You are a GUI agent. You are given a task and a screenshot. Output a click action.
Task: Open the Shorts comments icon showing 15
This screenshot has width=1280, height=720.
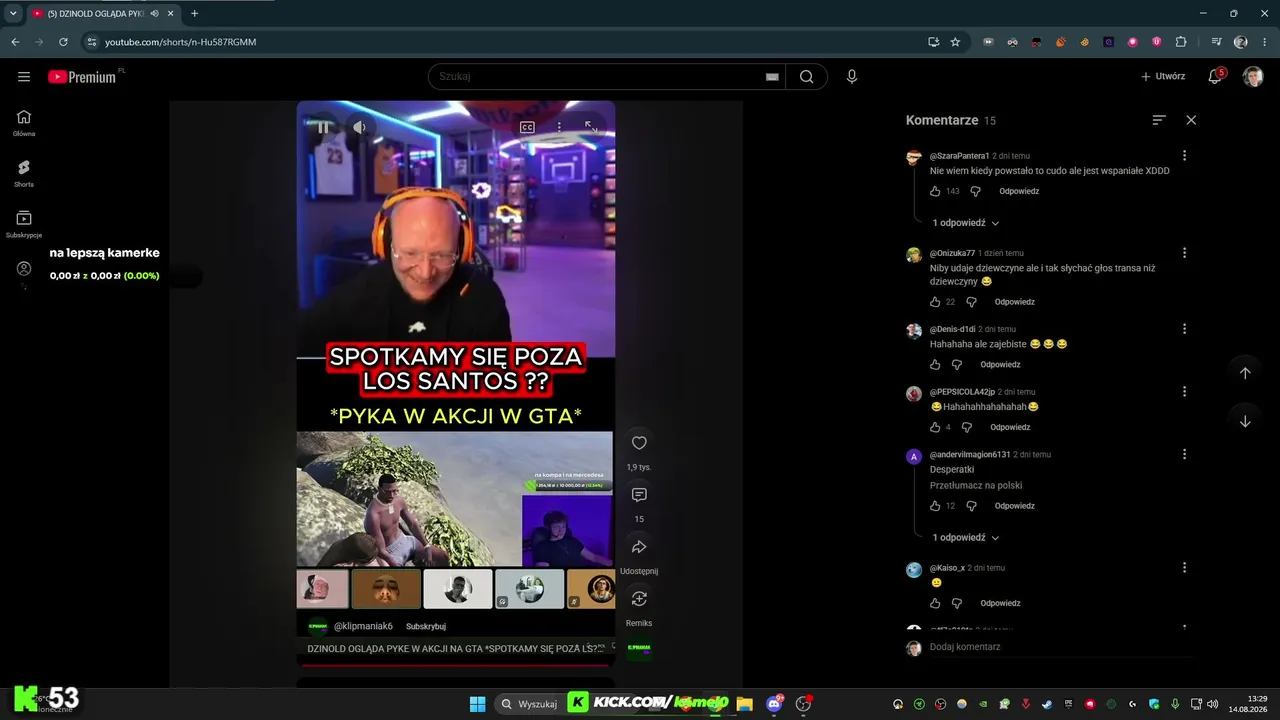[639, 495]
